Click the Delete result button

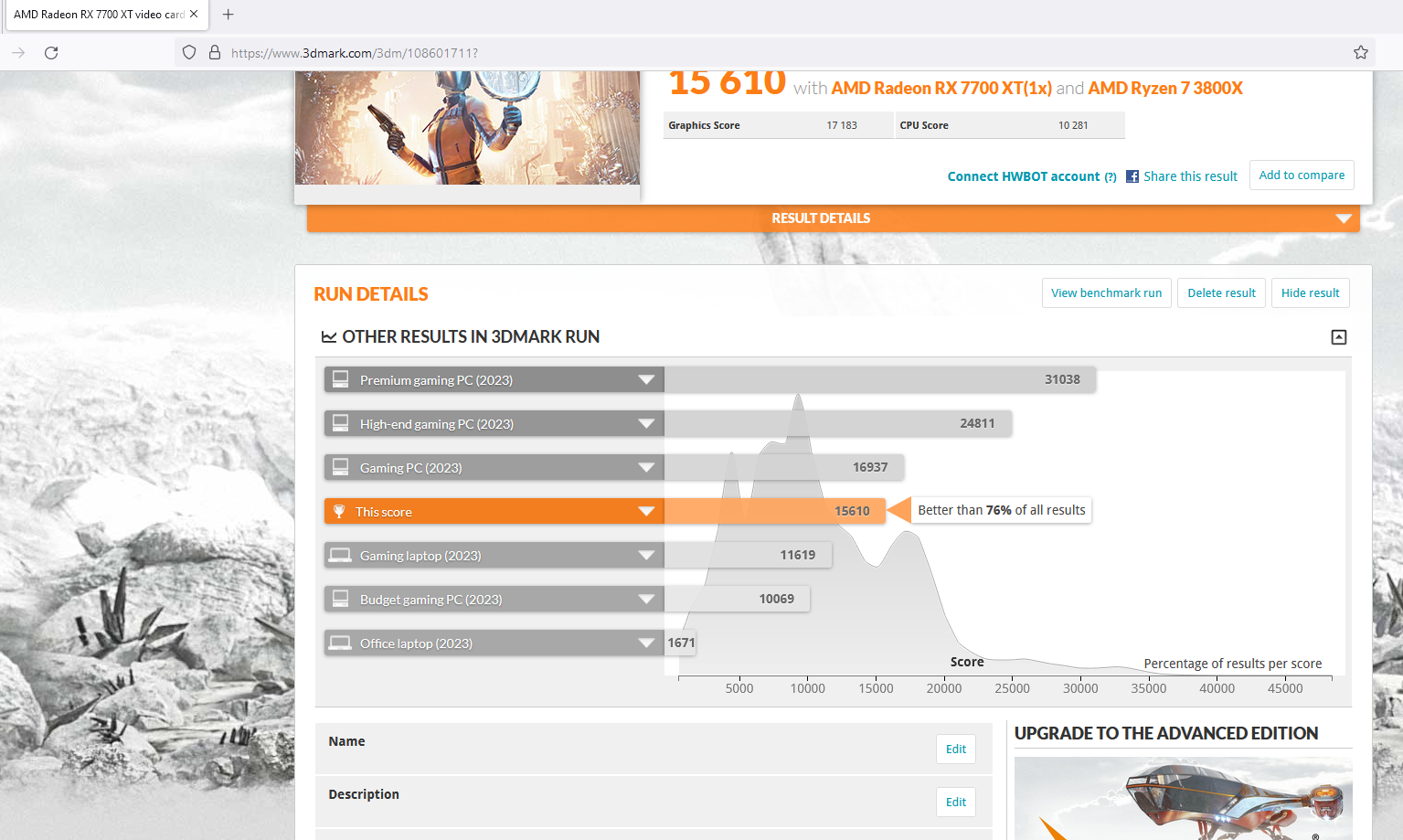point(1221,293)
